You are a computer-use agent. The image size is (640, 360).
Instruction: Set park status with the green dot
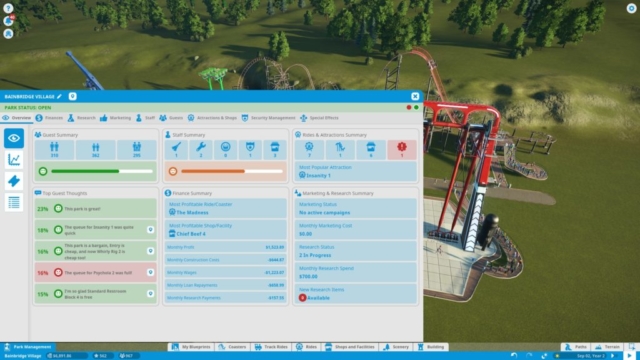point(416,107)
